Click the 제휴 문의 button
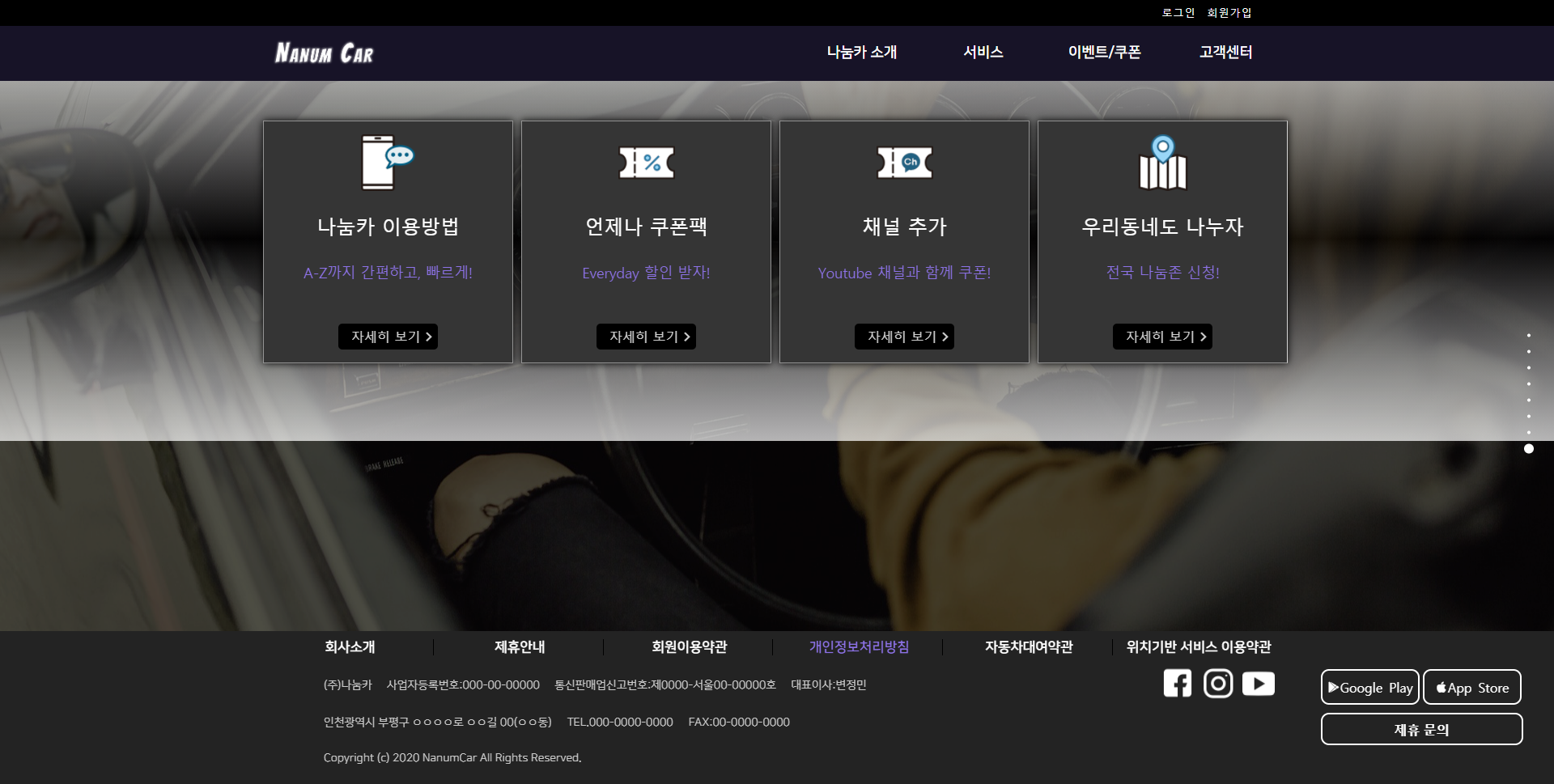 point(1421,730)
